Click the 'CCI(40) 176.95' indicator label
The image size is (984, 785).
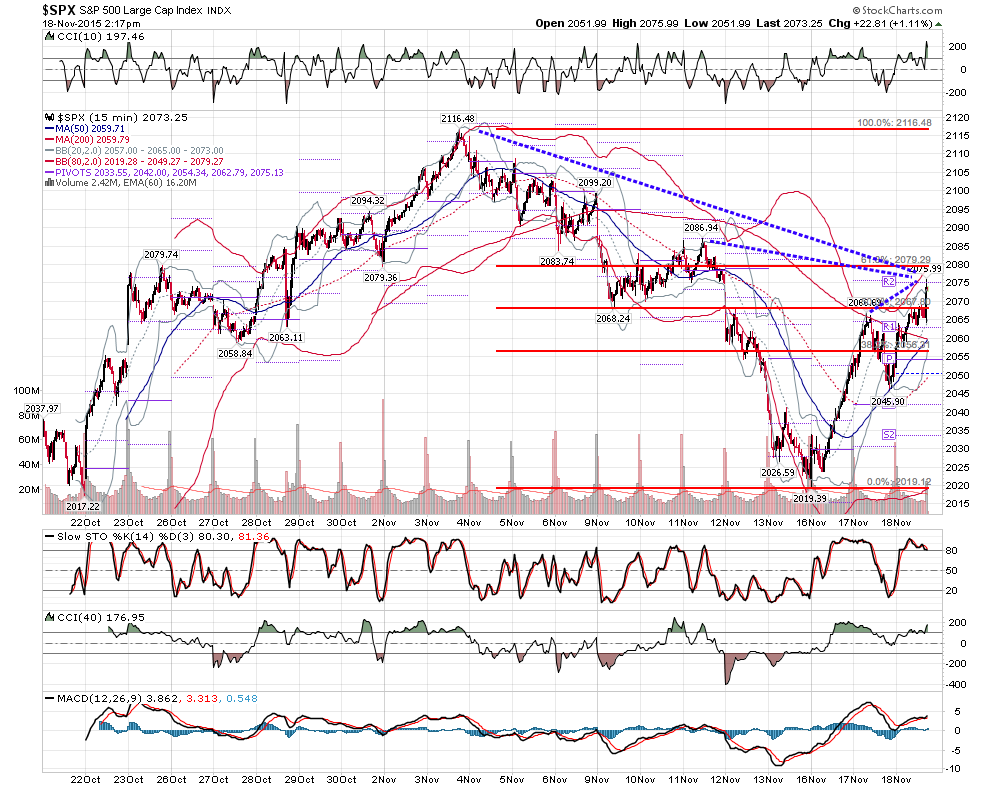coord(100,617)
